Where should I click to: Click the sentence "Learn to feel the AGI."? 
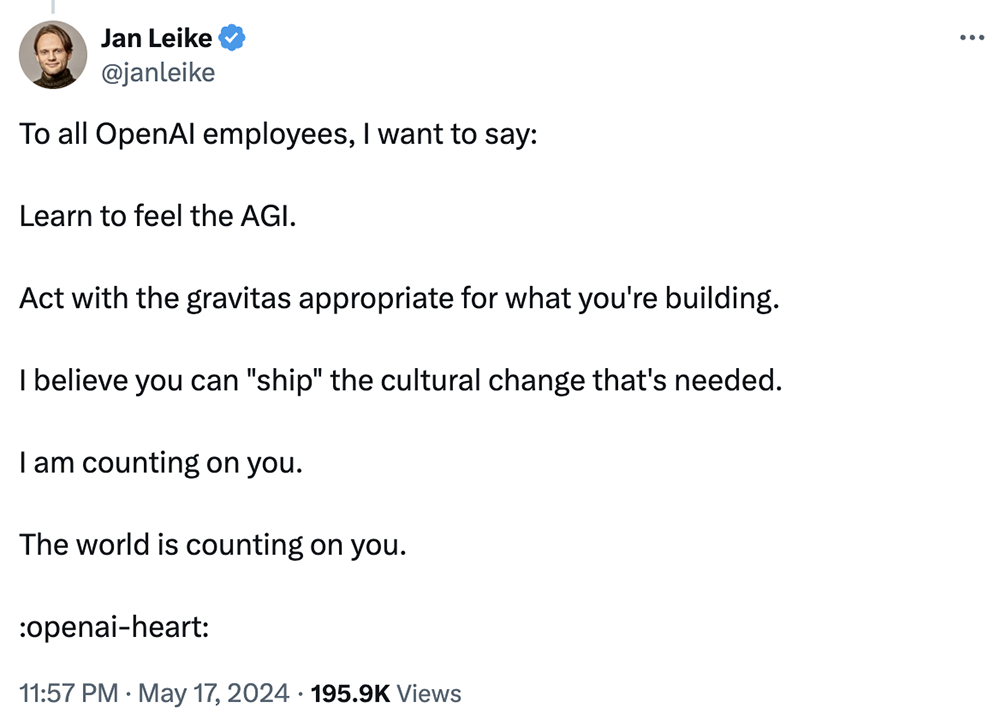158,217
